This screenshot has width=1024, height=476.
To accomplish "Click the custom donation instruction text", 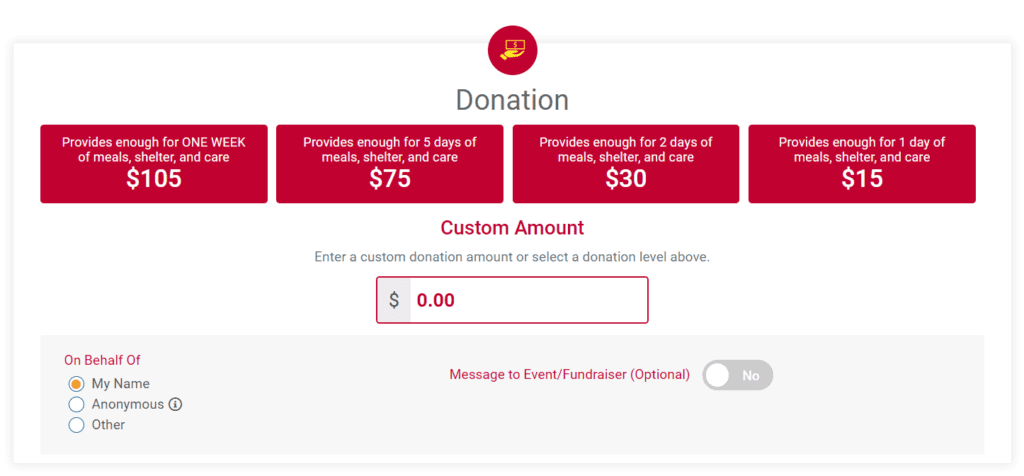I will click(x=512, y=257).
